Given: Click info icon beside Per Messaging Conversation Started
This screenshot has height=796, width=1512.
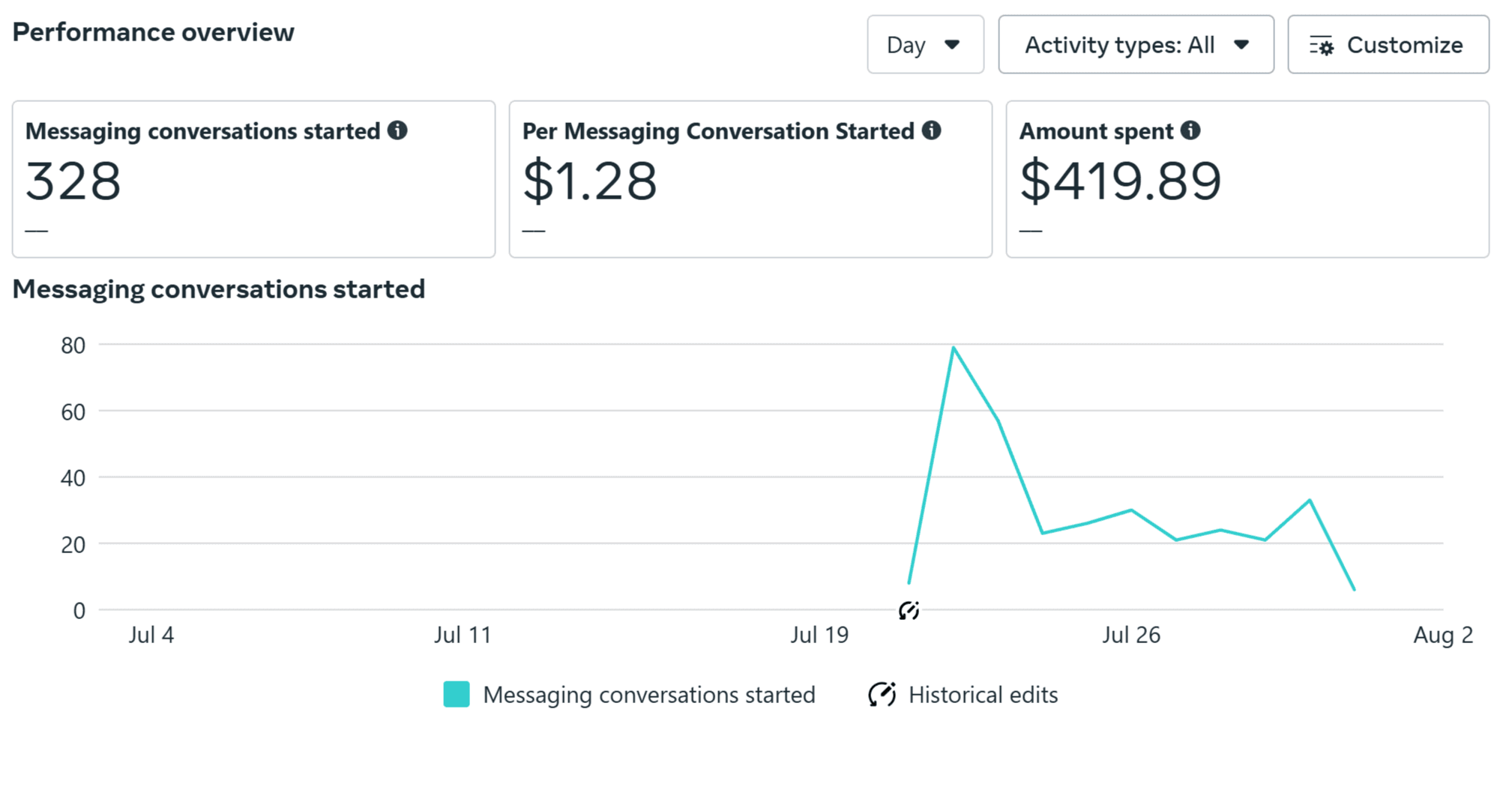Looking at the screenshot, I should click(931, 130).
